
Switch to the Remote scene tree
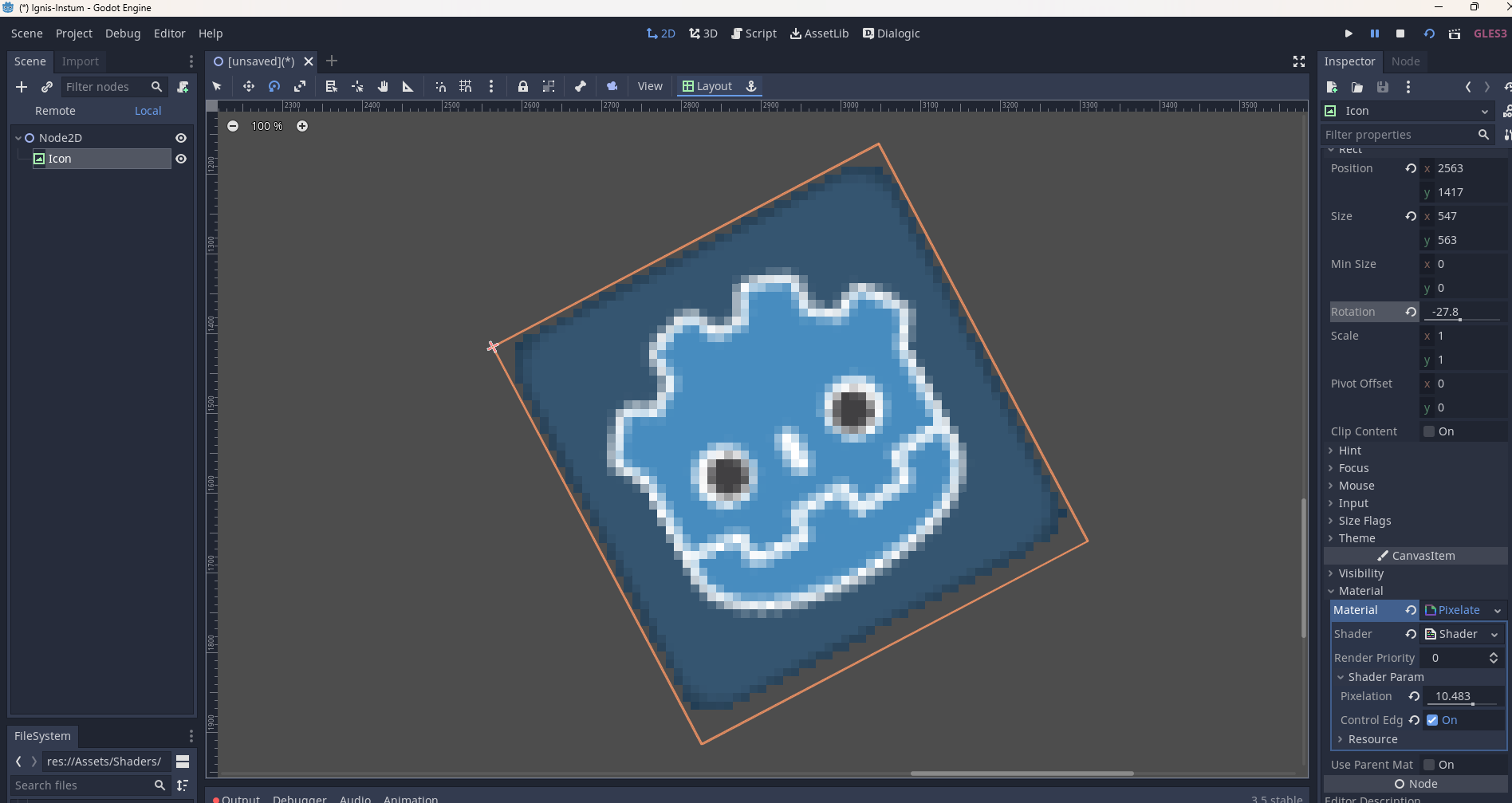[x=55, y=111]
